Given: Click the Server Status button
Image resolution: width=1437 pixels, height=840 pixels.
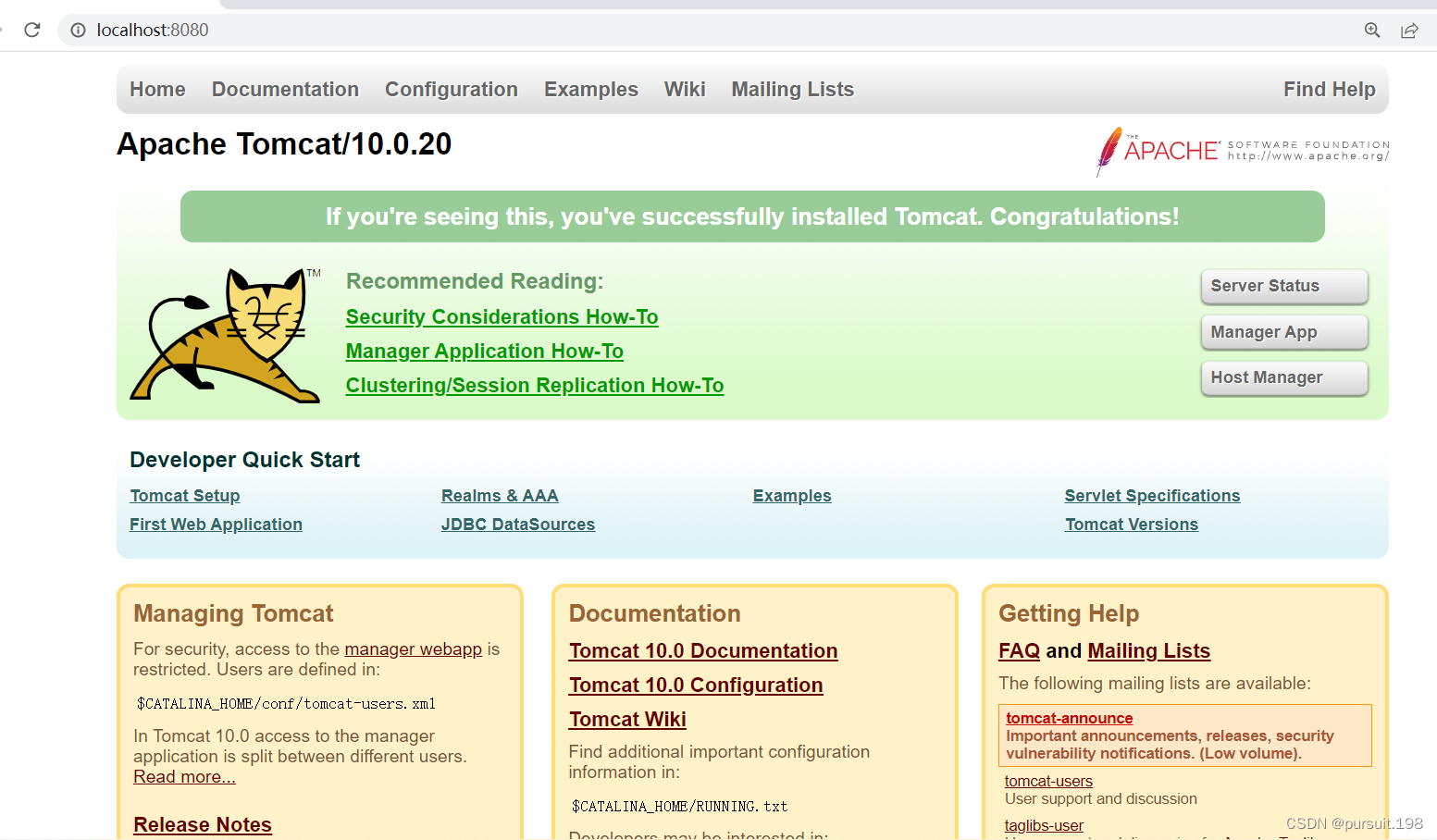Looking at the screenshot, I should point(1284,286).
